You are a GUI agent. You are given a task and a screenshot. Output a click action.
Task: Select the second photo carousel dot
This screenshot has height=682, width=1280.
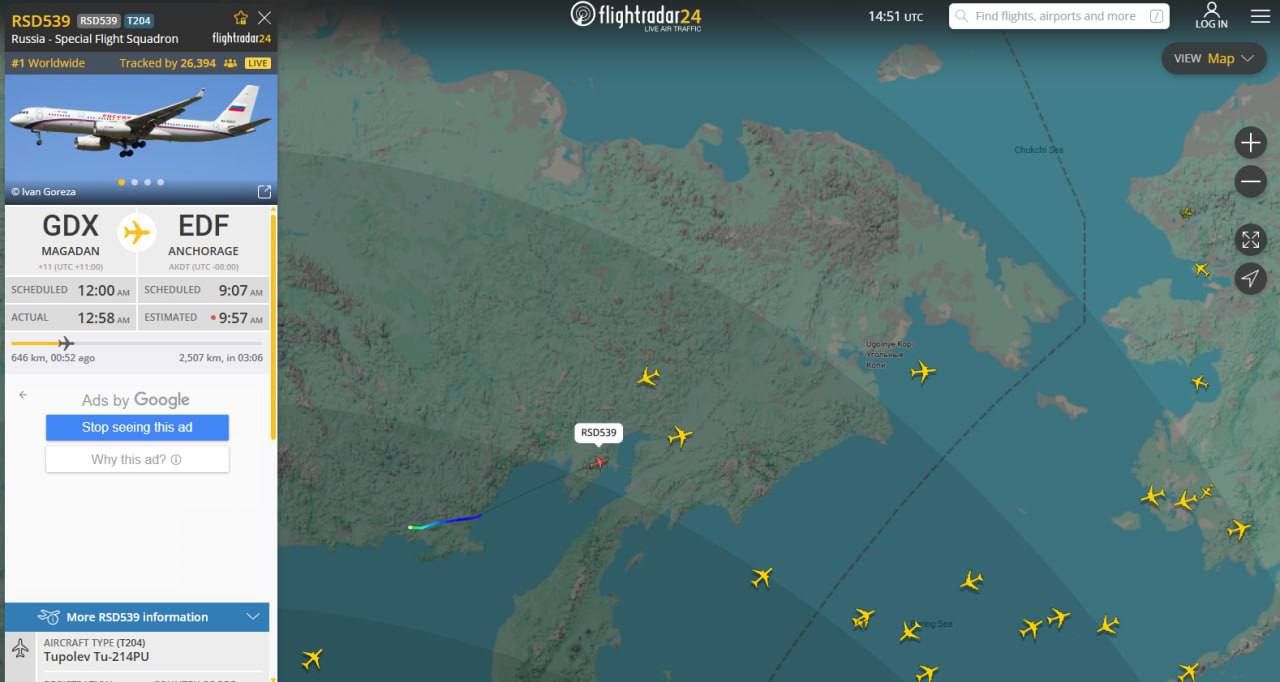[x=135, y=182]
